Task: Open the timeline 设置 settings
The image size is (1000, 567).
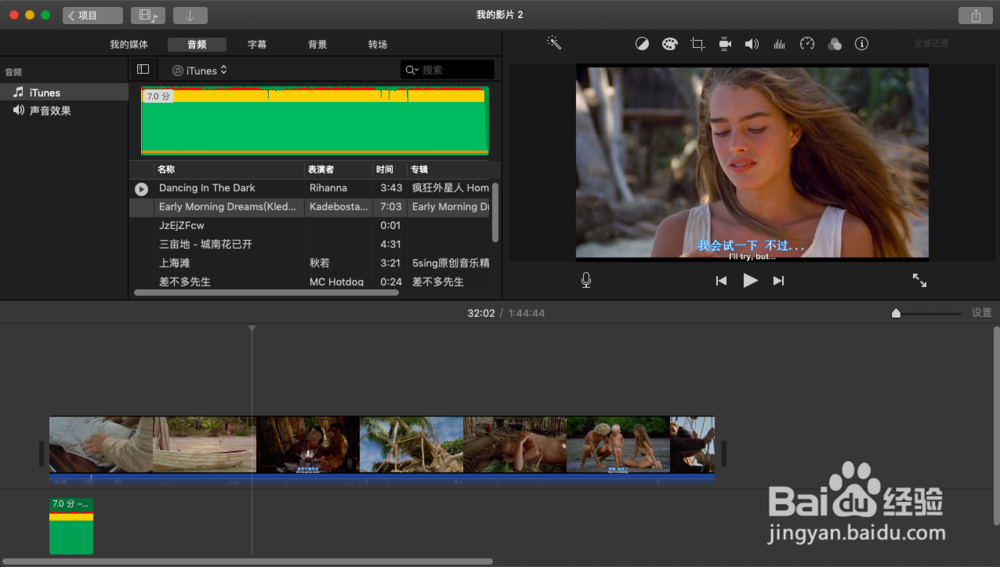Action: coord(982,313)
